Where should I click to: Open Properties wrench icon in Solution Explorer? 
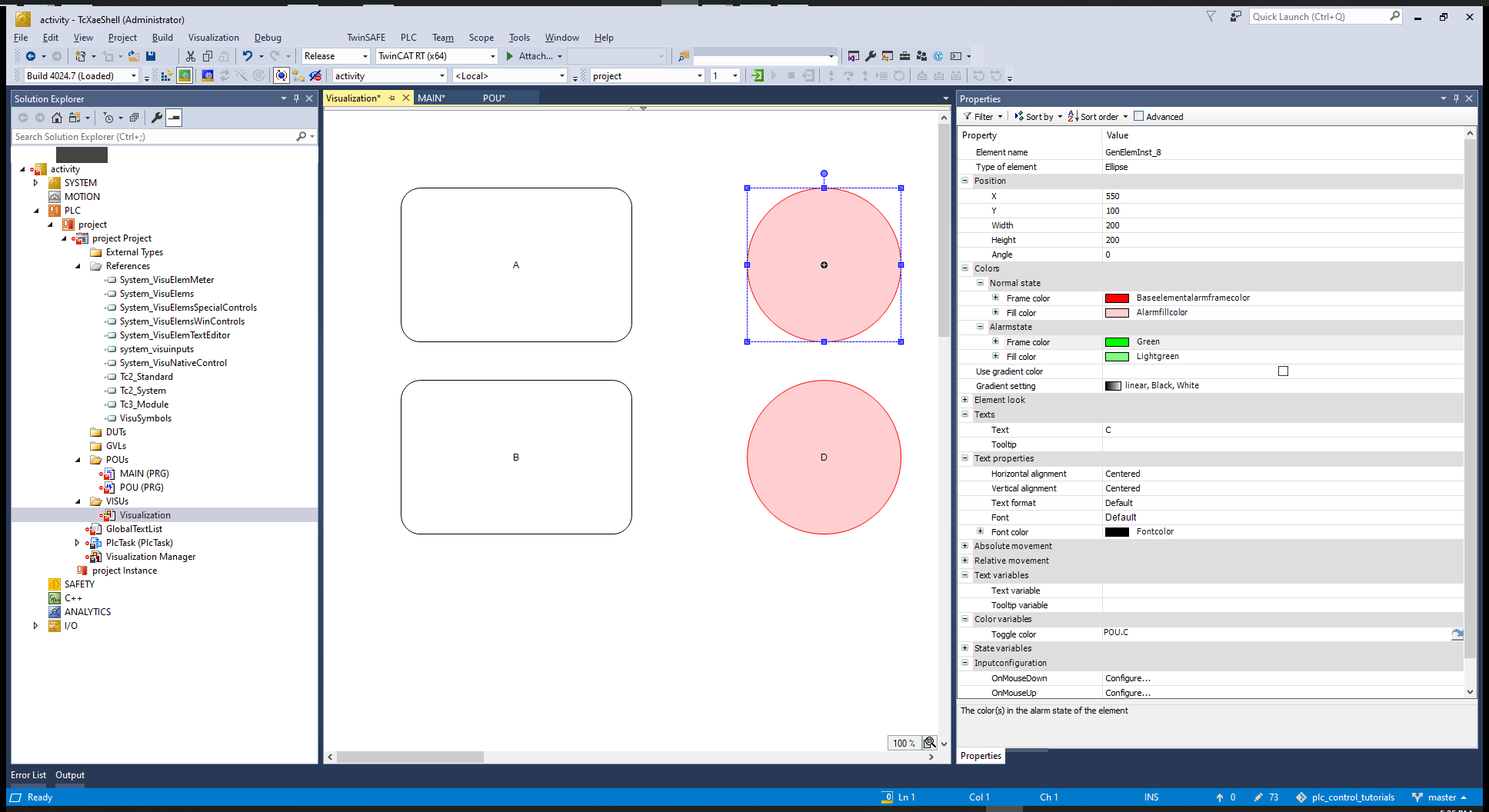pos(157,118)
